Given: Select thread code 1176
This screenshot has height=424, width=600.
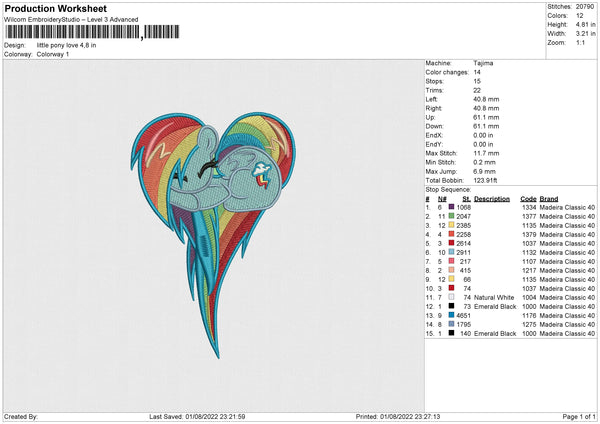Looking at the screenshot, I should (x=529, y=315).
